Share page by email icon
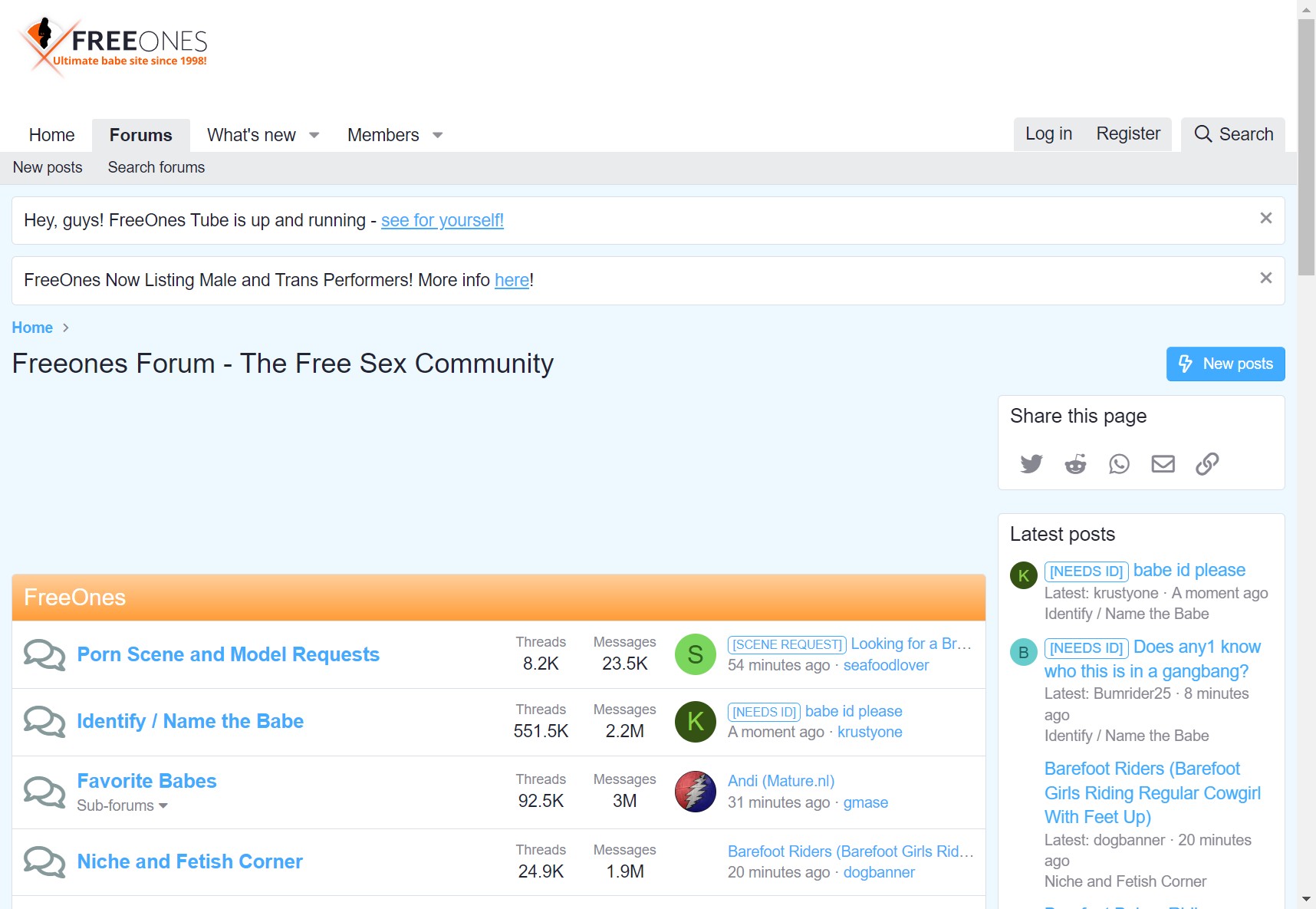The image size is (1316, 909). coord(1163,463)
